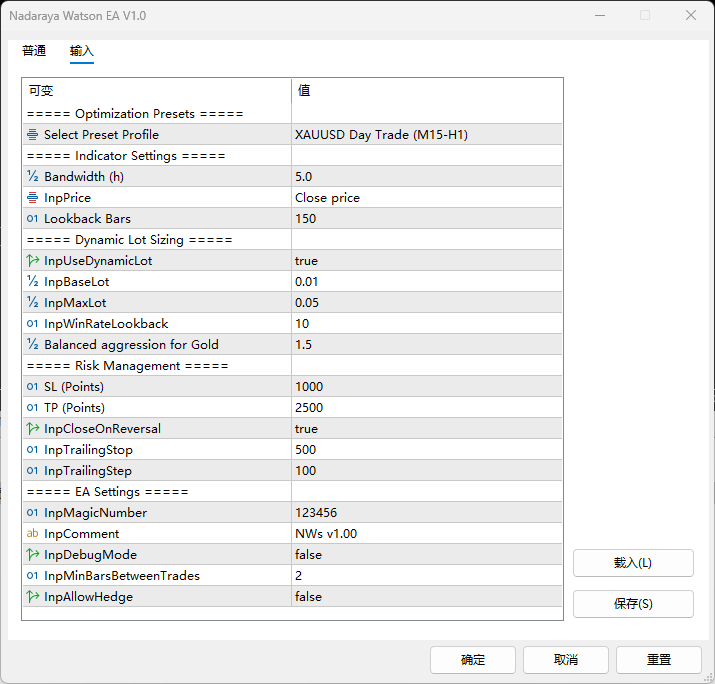Click the enum icon beside Select Preset Profile
The width and height of the screenshot is (715, 684).
click(x=33, y=135)
